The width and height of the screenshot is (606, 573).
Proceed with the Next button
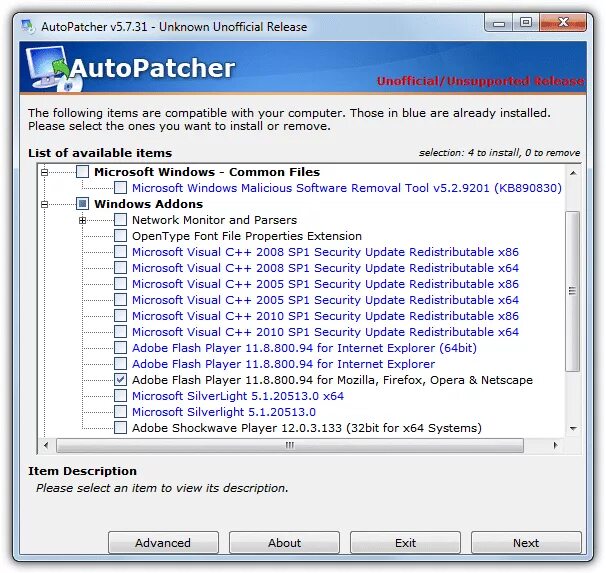pyautogui.click(x=526, y=543)
